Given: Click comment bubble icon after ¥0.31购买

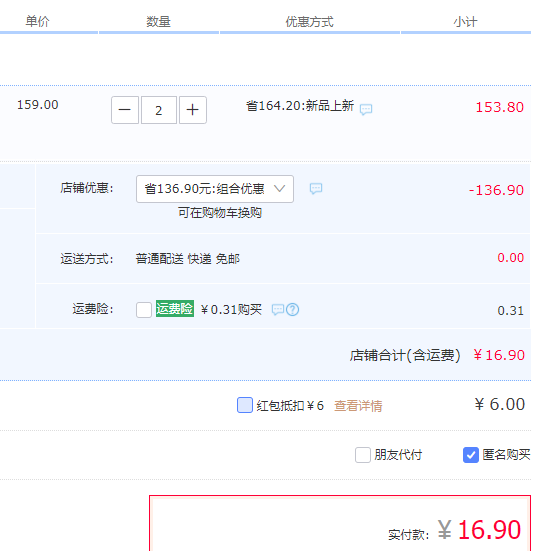Looking at the screenshot, I should (278, 310).
